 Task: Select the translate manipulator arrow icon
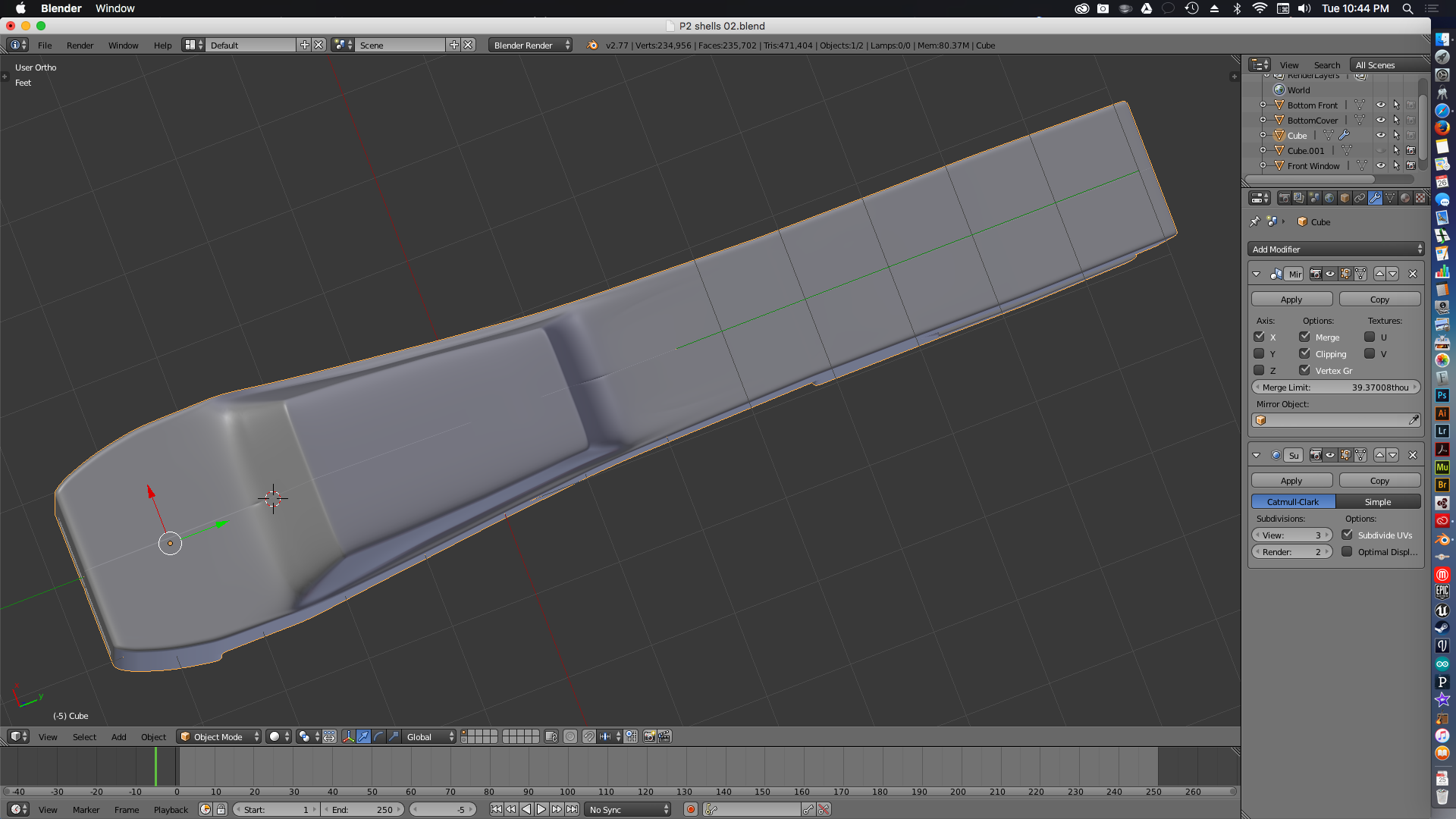tap(363, 736)
